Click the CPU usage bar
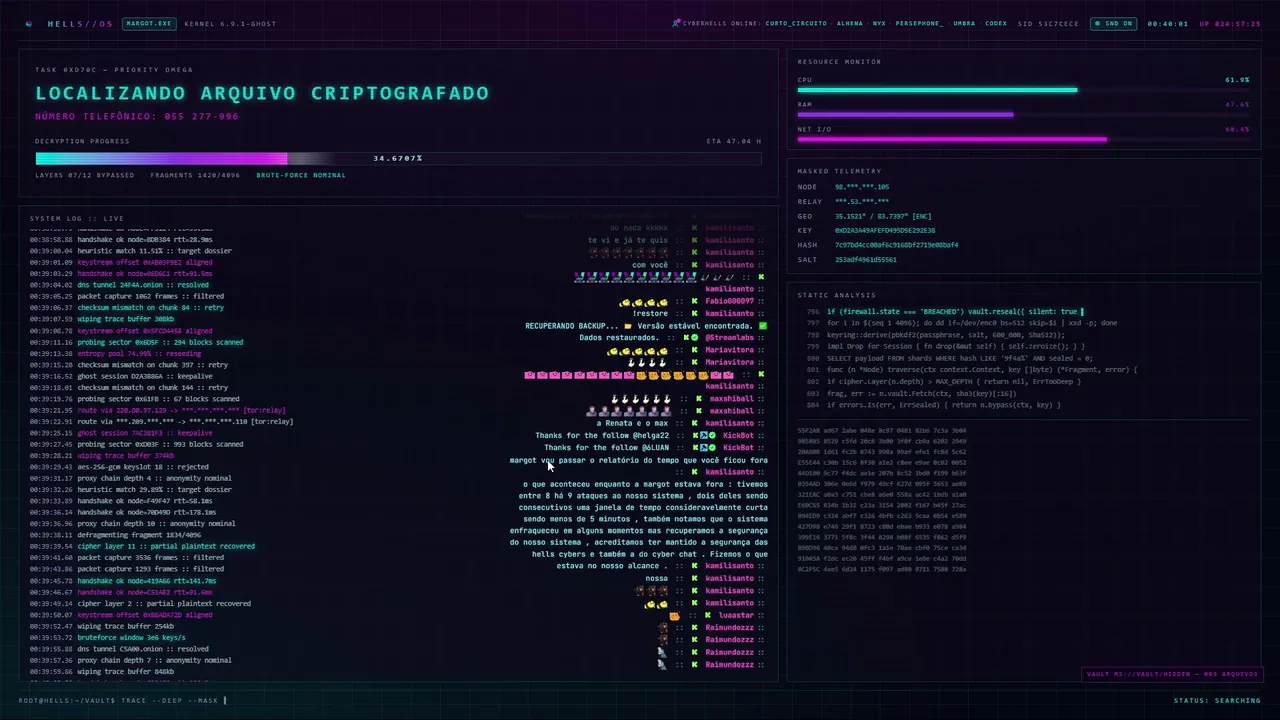 tap(1023, 90)
